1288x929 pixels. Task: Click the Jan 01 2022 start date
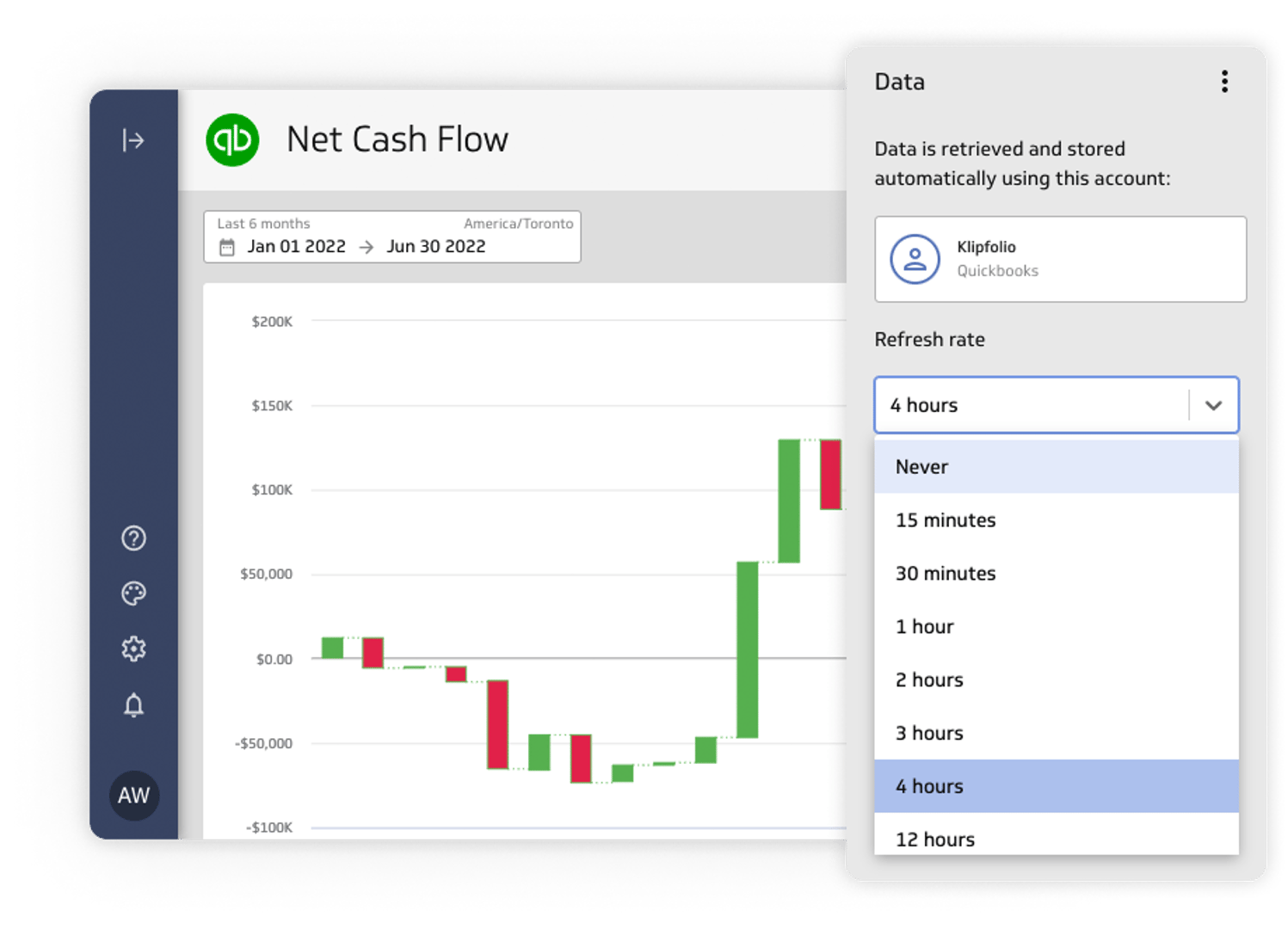(x=297, y=247)
